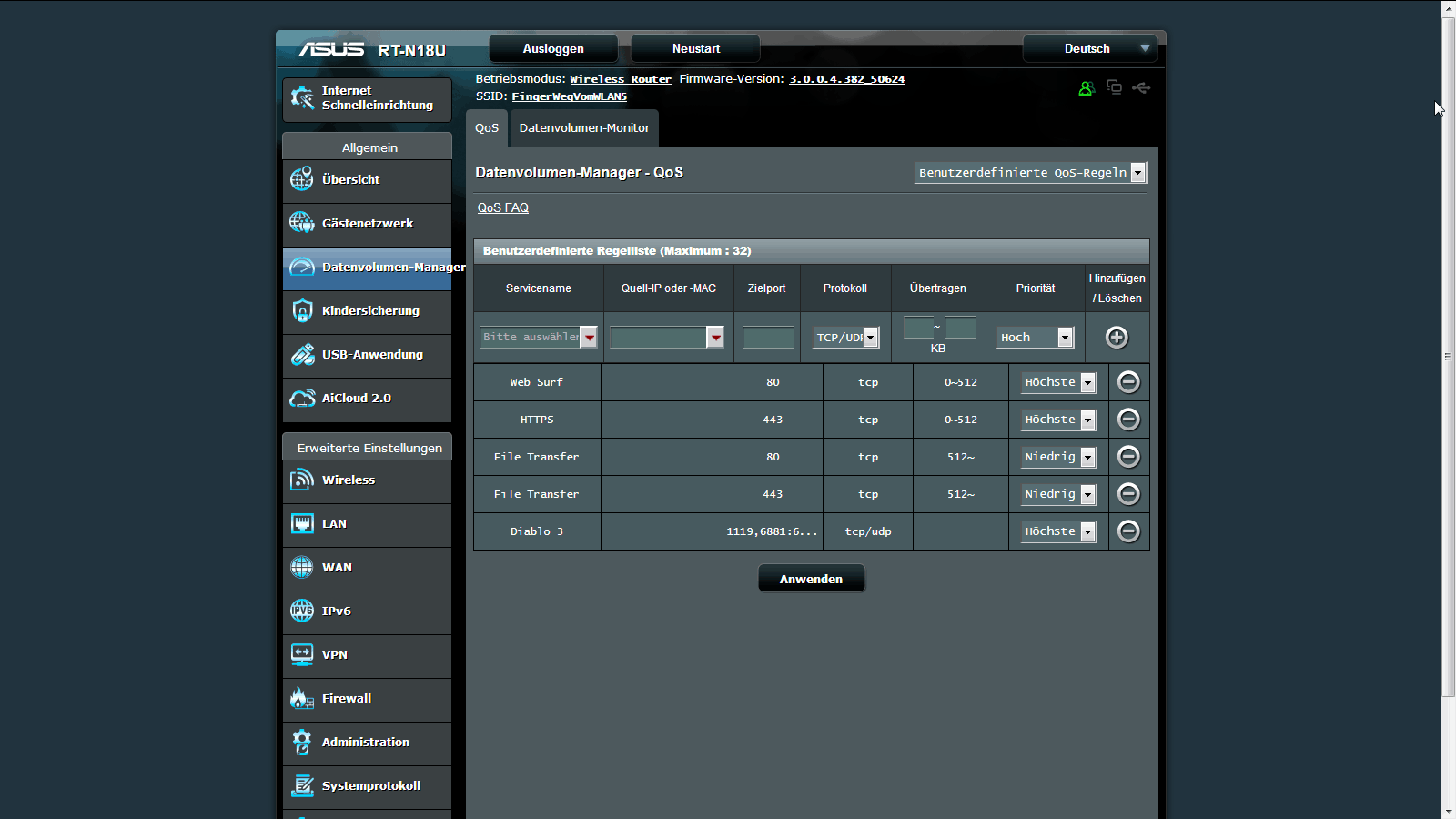Change priority of Web Surf rule
The width and height of the screenshot is (1456, 819).
tap(1059, 382)
